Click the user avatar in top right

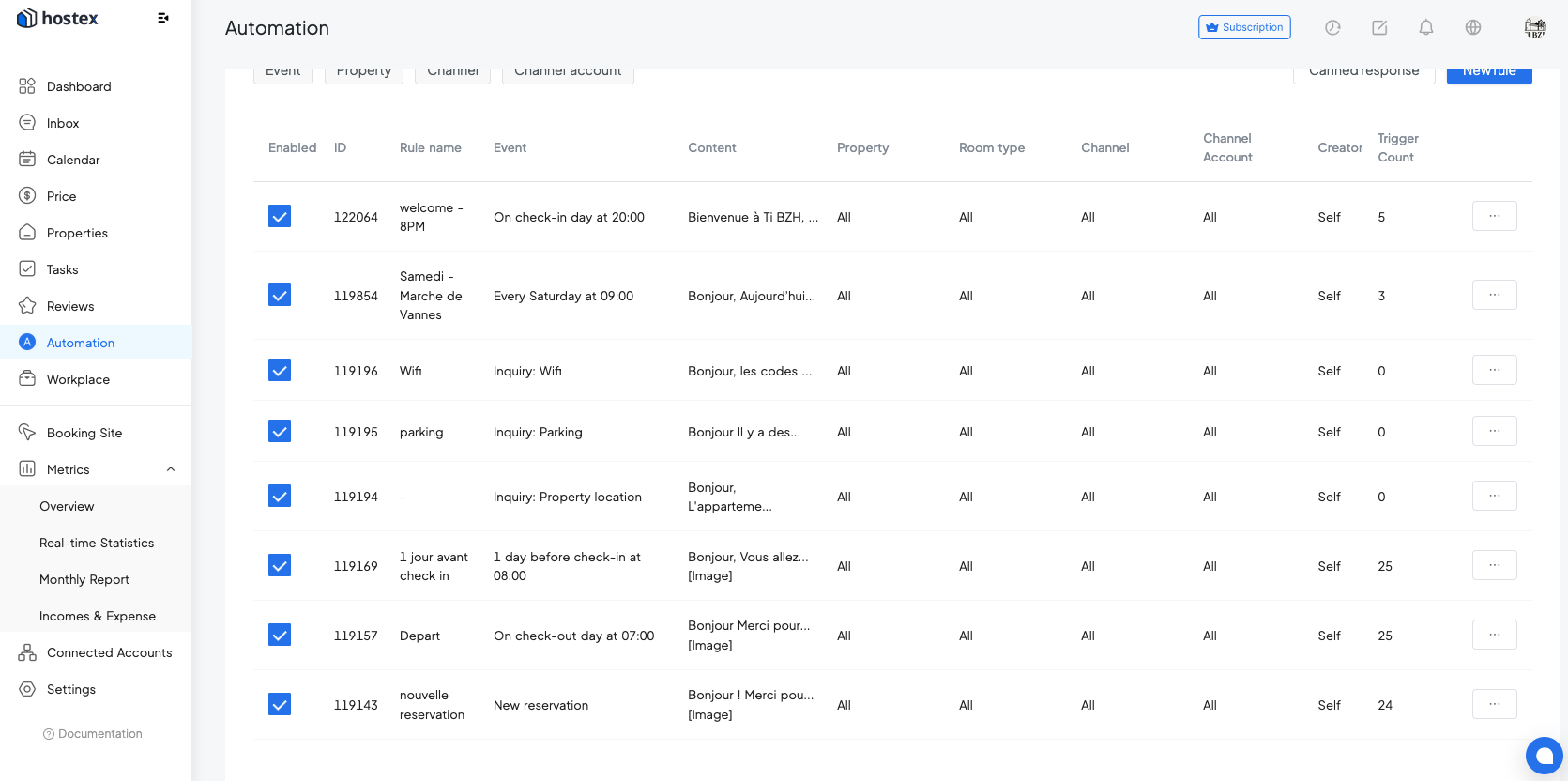pyautogui.click(x=1534, y=27)
